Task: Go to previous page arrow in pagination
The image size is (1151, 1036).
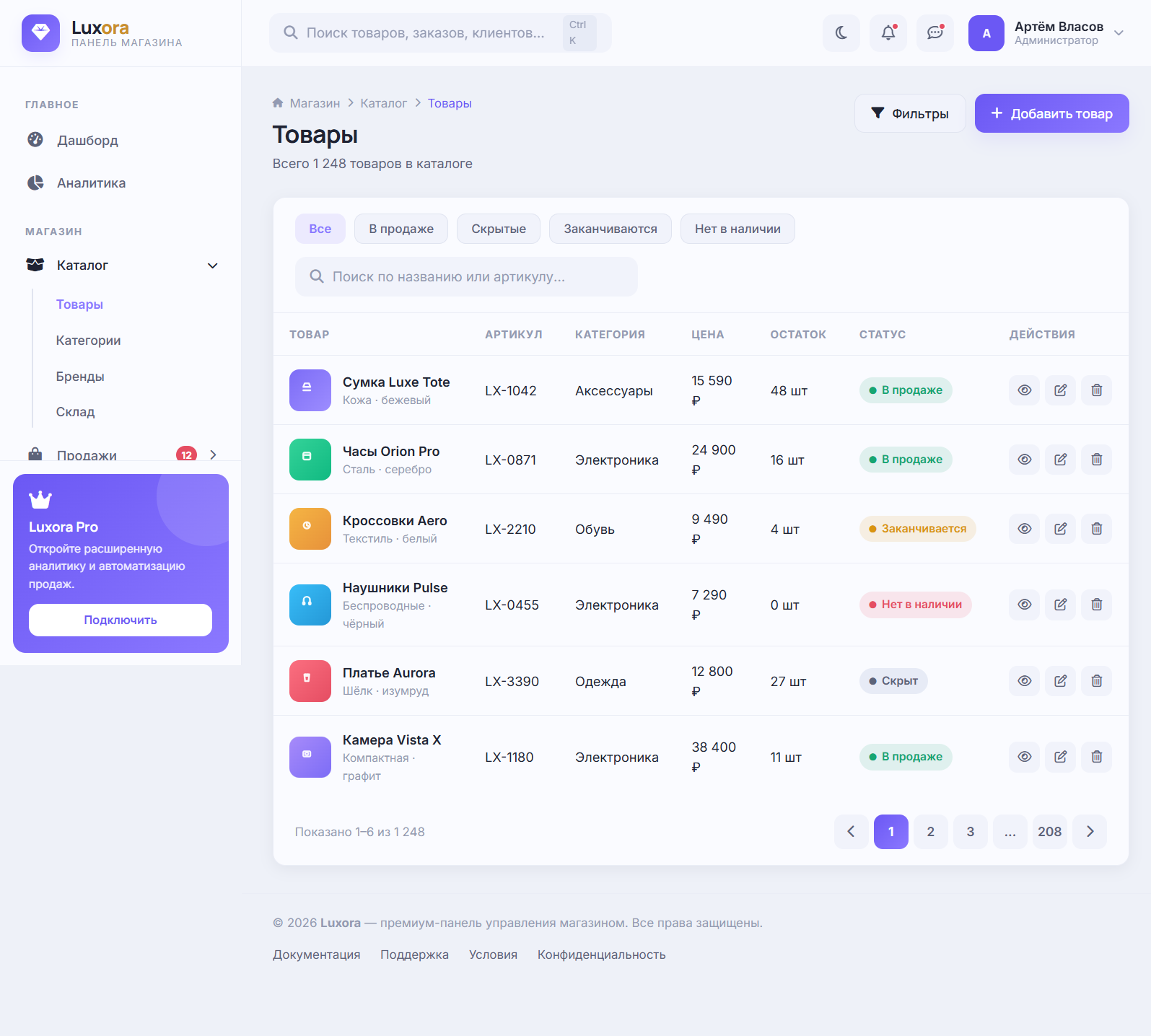Action: (x=852, y=832)
